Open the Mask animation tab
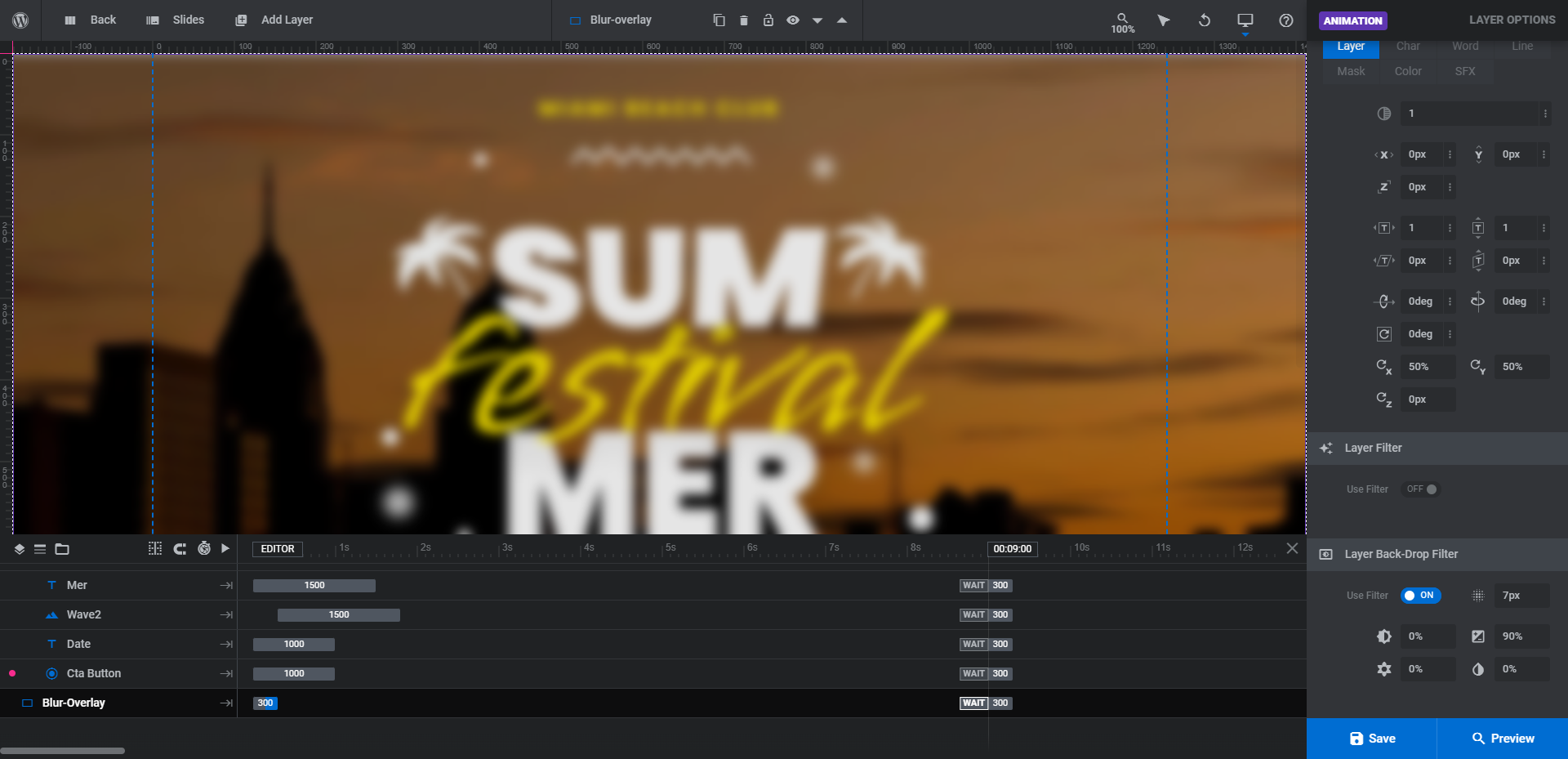Screen dimensions: 1568x759 point(1351,71)
